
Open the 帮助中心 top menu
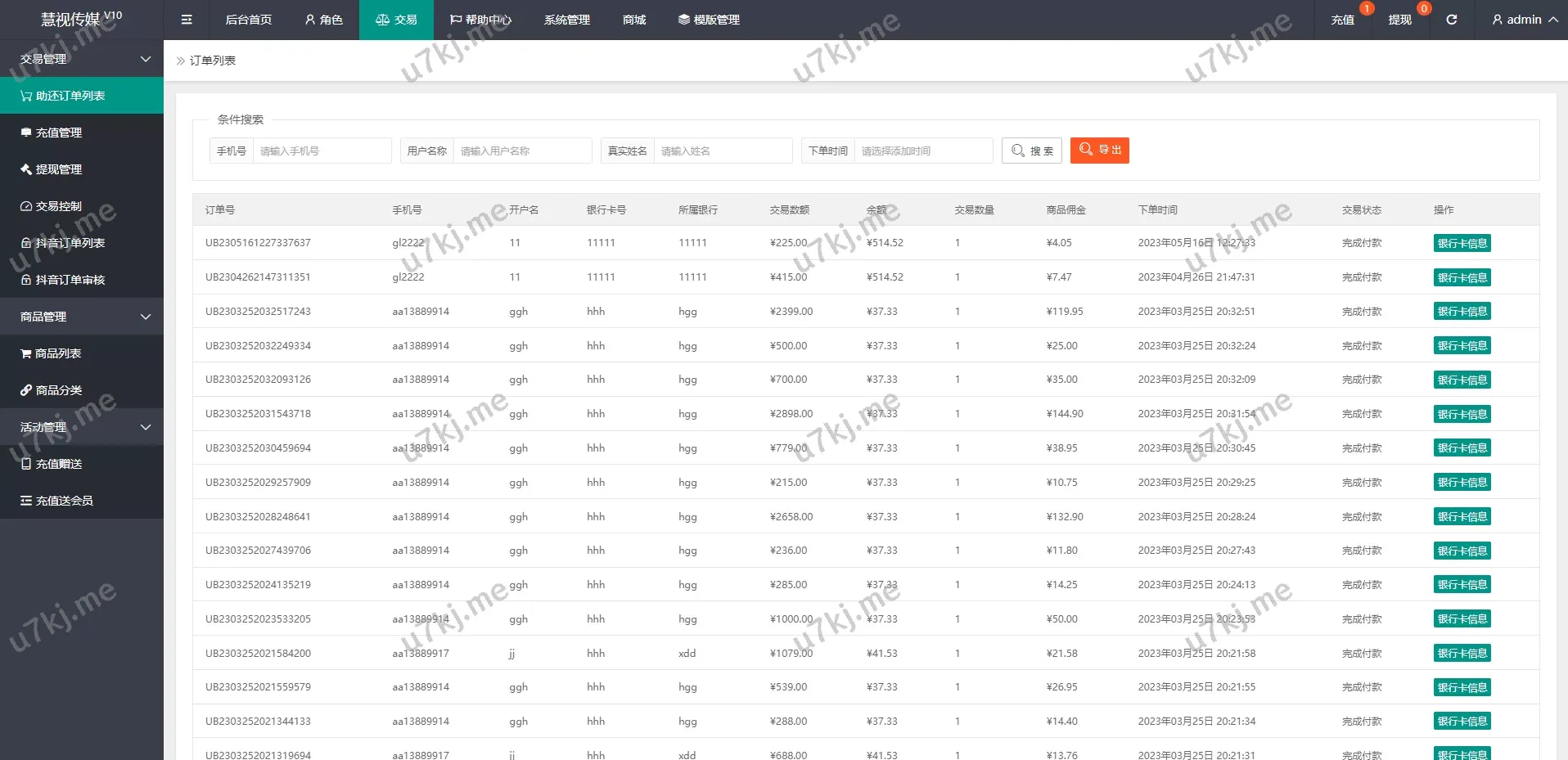(480, 20)
